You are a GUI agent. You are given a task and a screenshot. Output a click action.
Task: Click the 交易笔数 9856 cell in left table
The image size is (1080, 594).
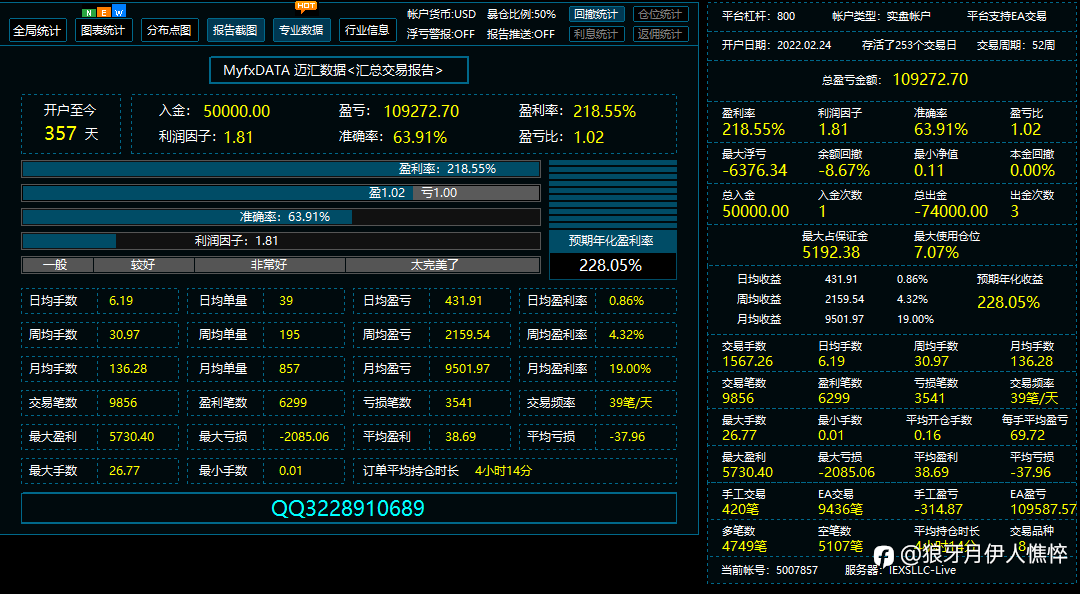click(100, 403)
